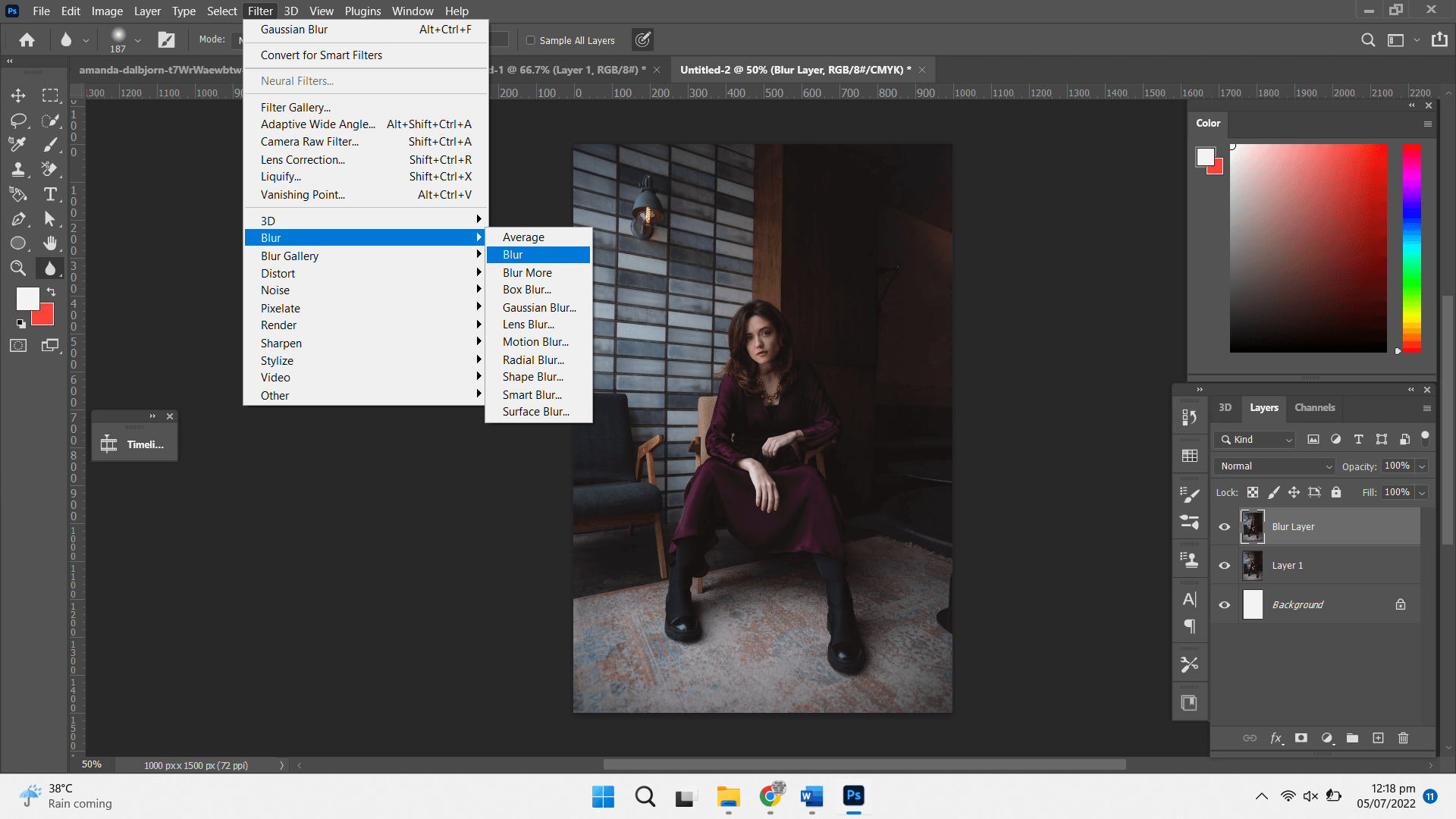The image size is (1456, 819).
Task: Reset default foreground and background colors
Action: click(20, 324)
